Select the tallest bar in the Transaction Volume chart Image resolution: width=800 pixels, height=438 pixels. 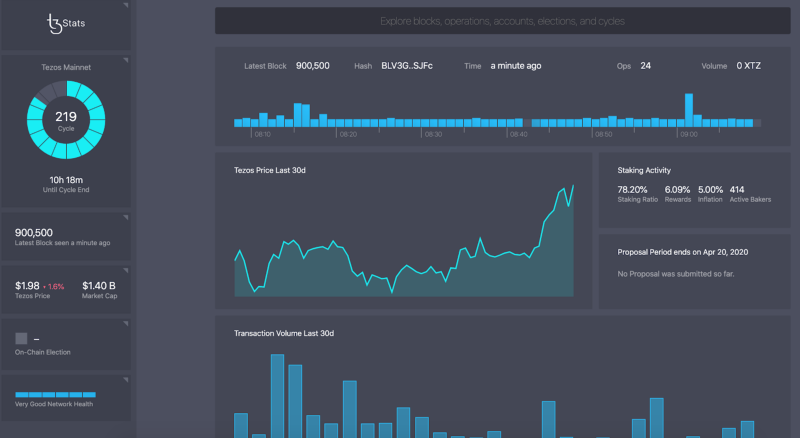(278, 396)
